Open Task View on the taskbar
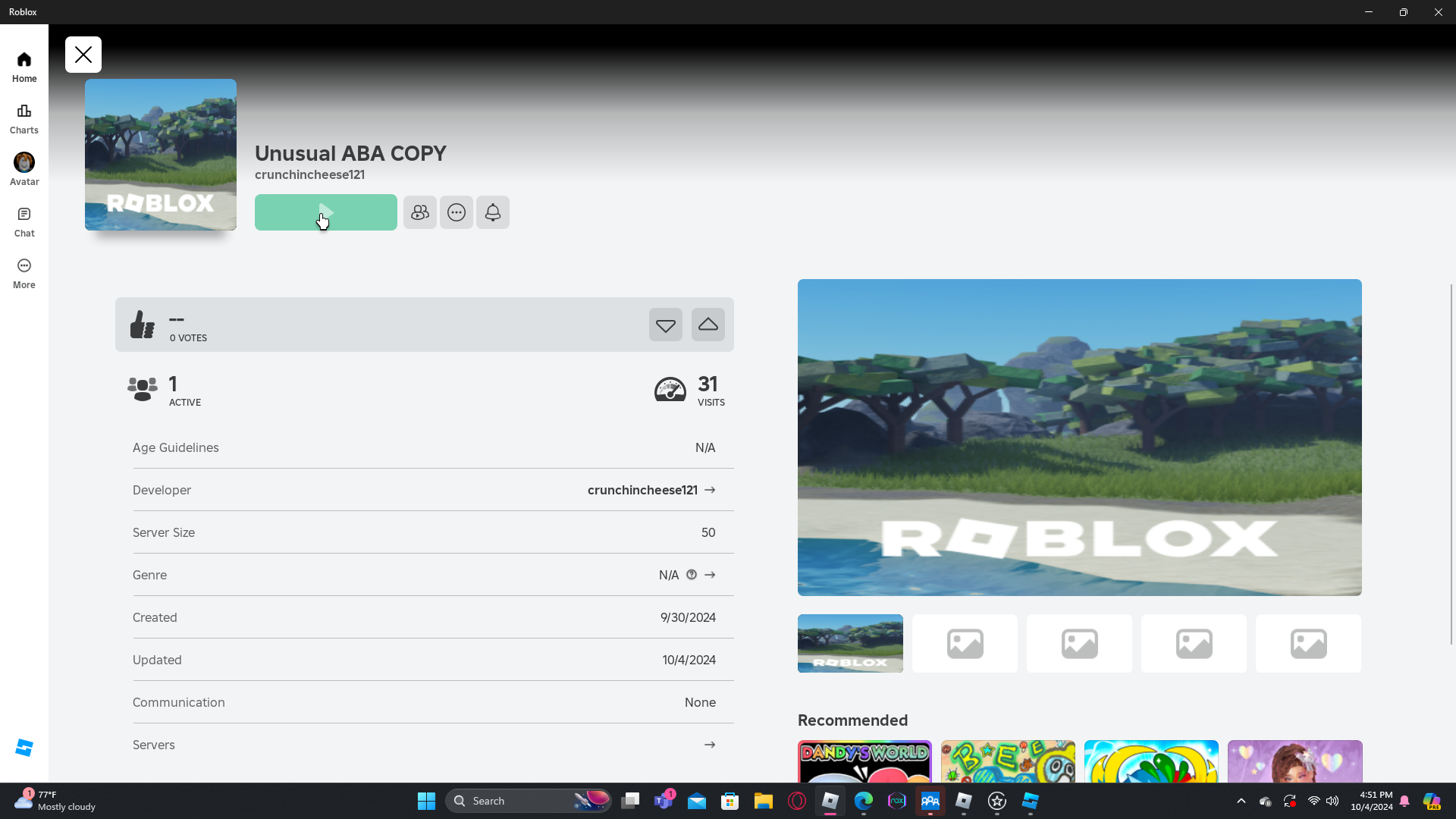This screenshot has height=819, width=1456. (x=630, y=801)
